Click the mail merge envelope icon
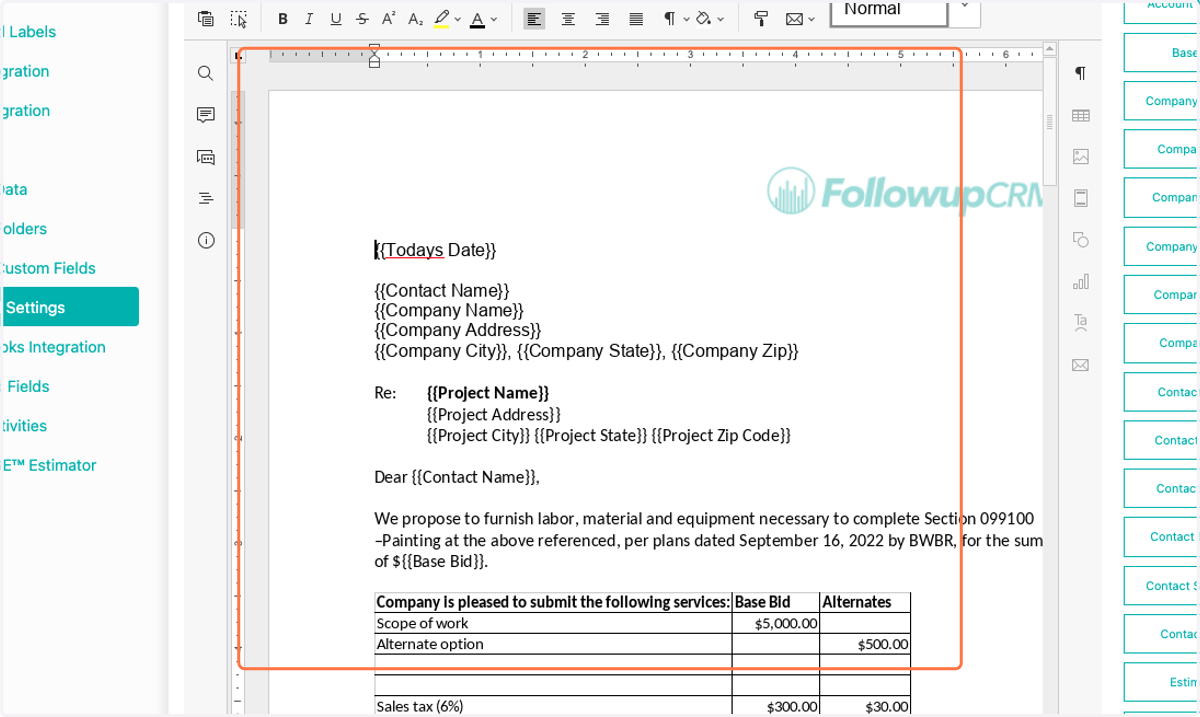The height and width of the screenshot is (717, 1200). point(794,19)
